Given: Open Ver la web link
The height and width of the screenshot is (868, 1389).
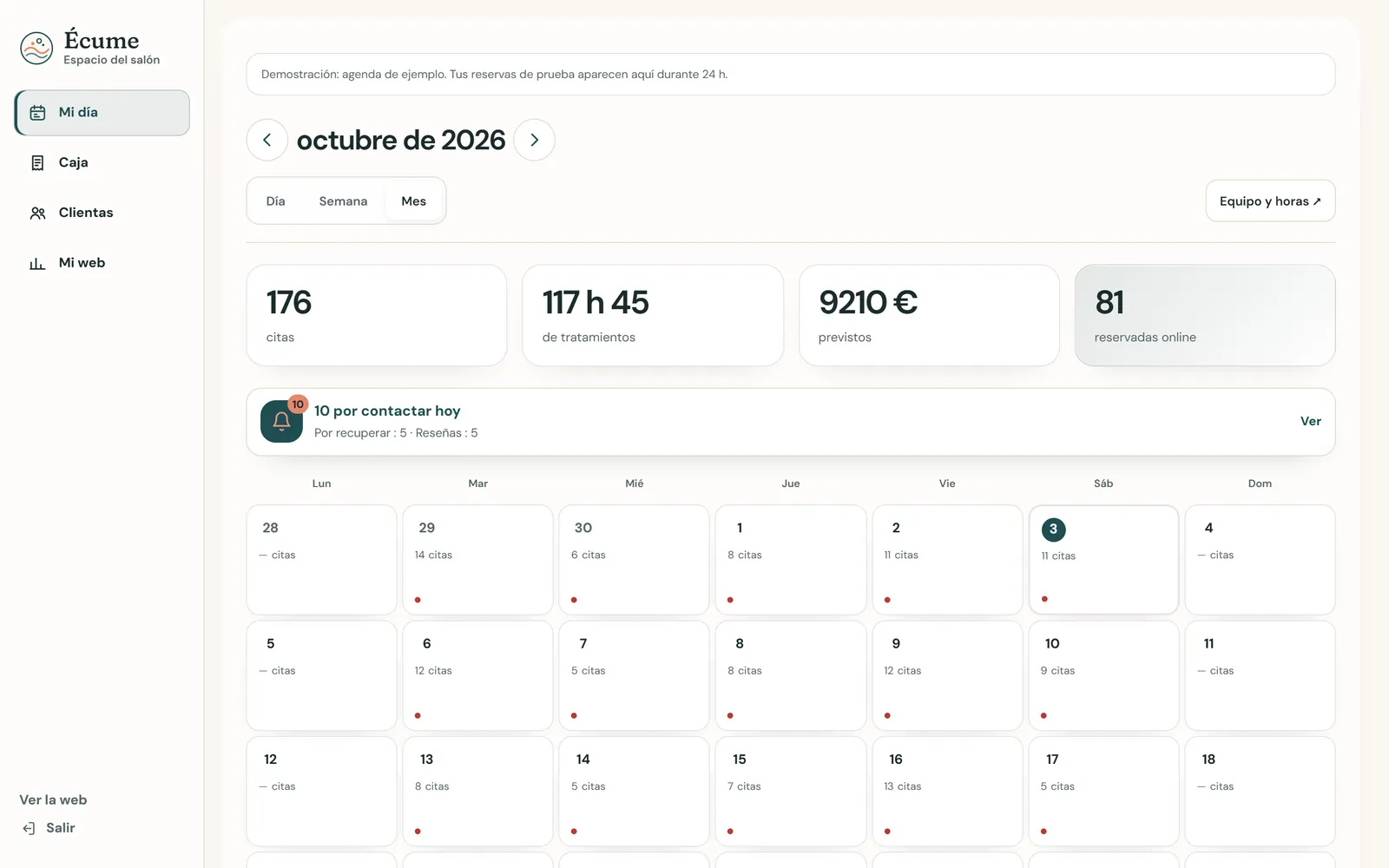Looking at the screenshot, I should click(53, 800).
